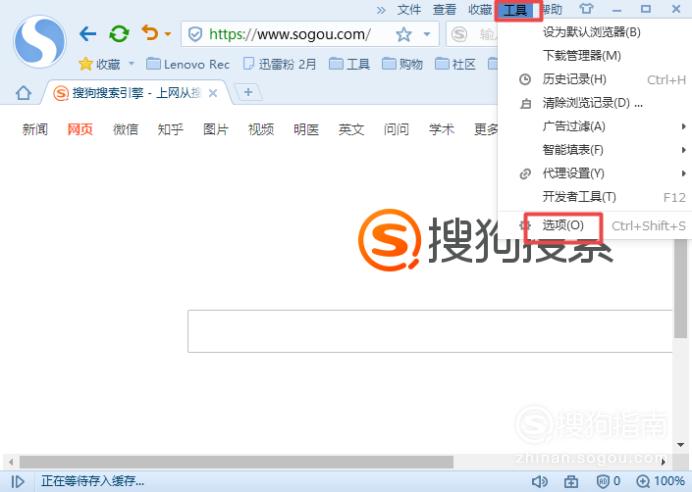Close the 搜狗搜索引擎 tab
This screenshot has height=492, width=692.
click(213, 93)
